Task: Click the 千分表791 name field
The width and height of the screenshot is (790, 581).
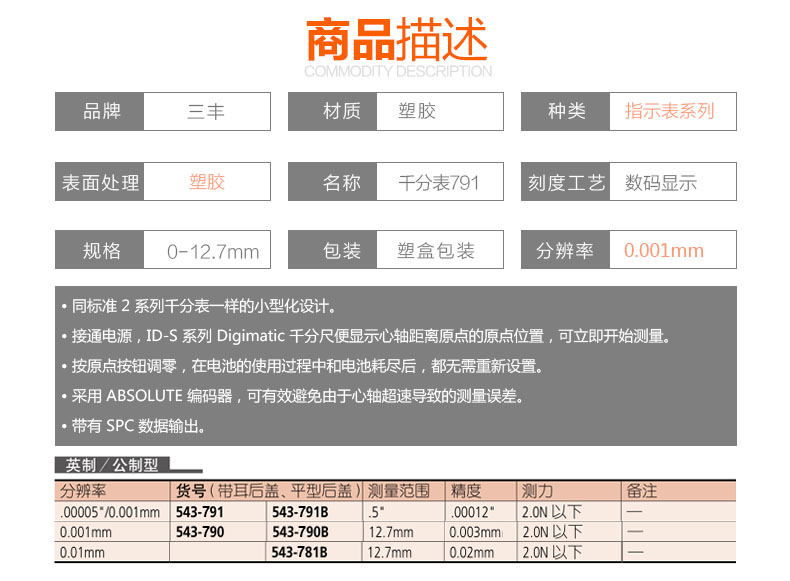Action: pyautogui.click(x=438, y=183)
